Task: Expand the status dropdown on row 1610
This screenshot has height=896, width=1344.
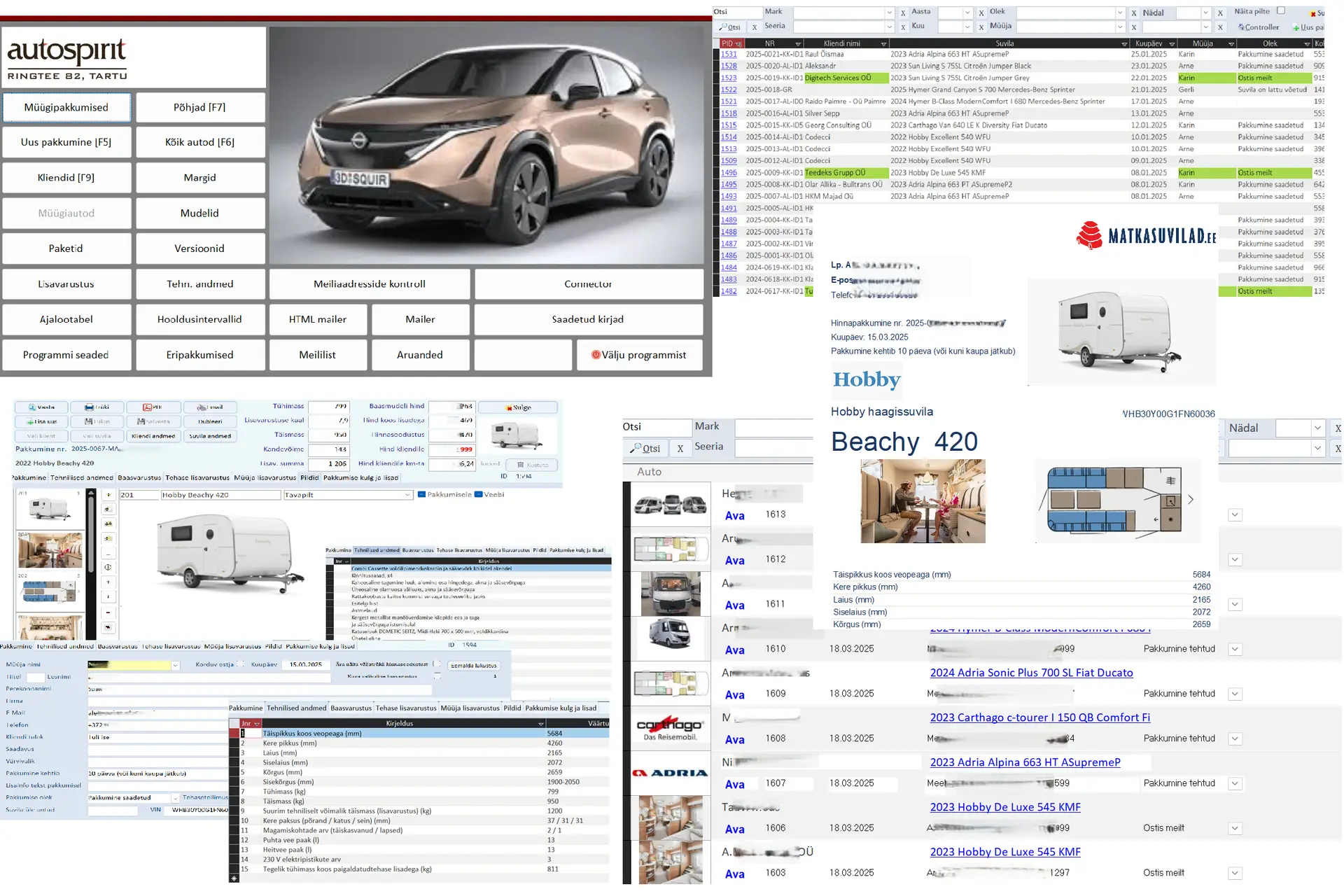Action: [1235, 649]
